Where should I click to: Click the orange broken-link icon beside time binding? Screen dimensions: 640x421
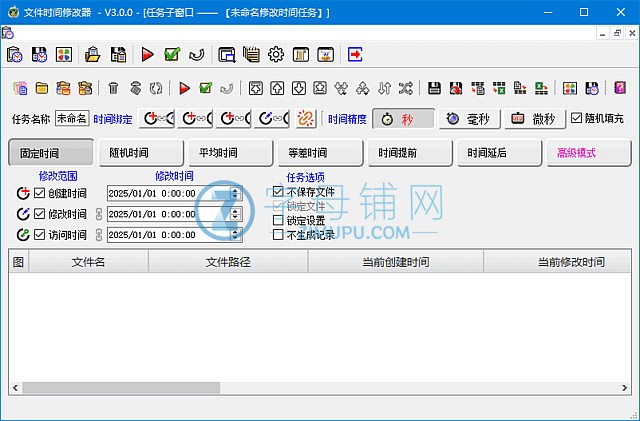306,118
